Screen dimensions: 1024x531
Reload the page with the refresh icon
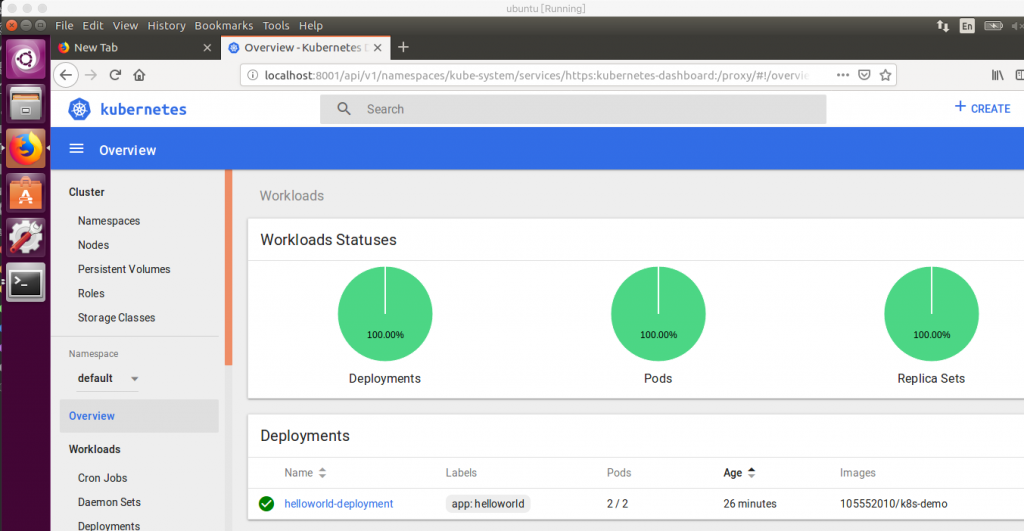[x=115, y=75]
